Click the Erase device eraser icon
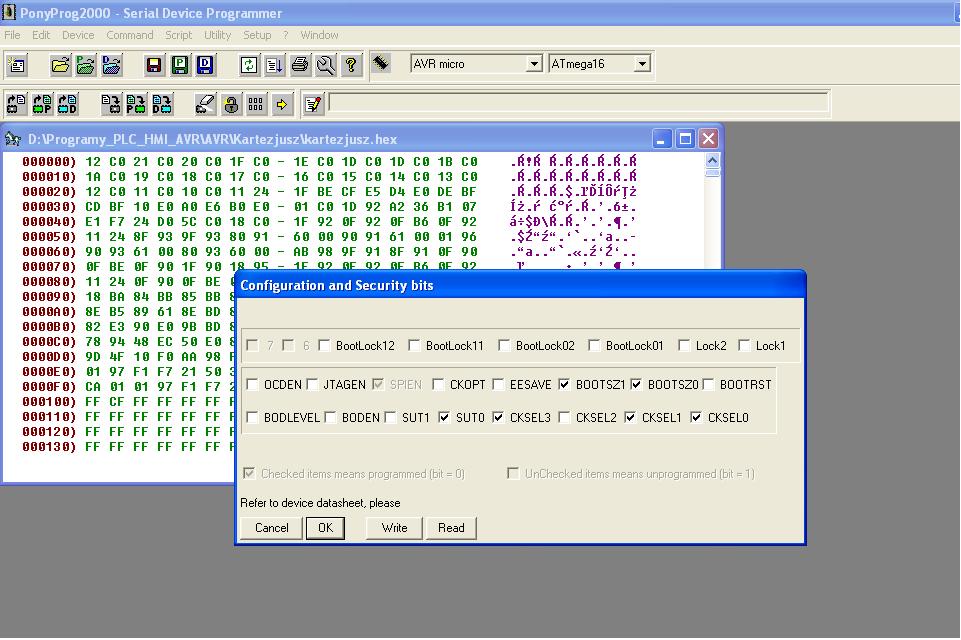Image resolution: width=961 pixels, height=640 pixels. tap(205, 104)
